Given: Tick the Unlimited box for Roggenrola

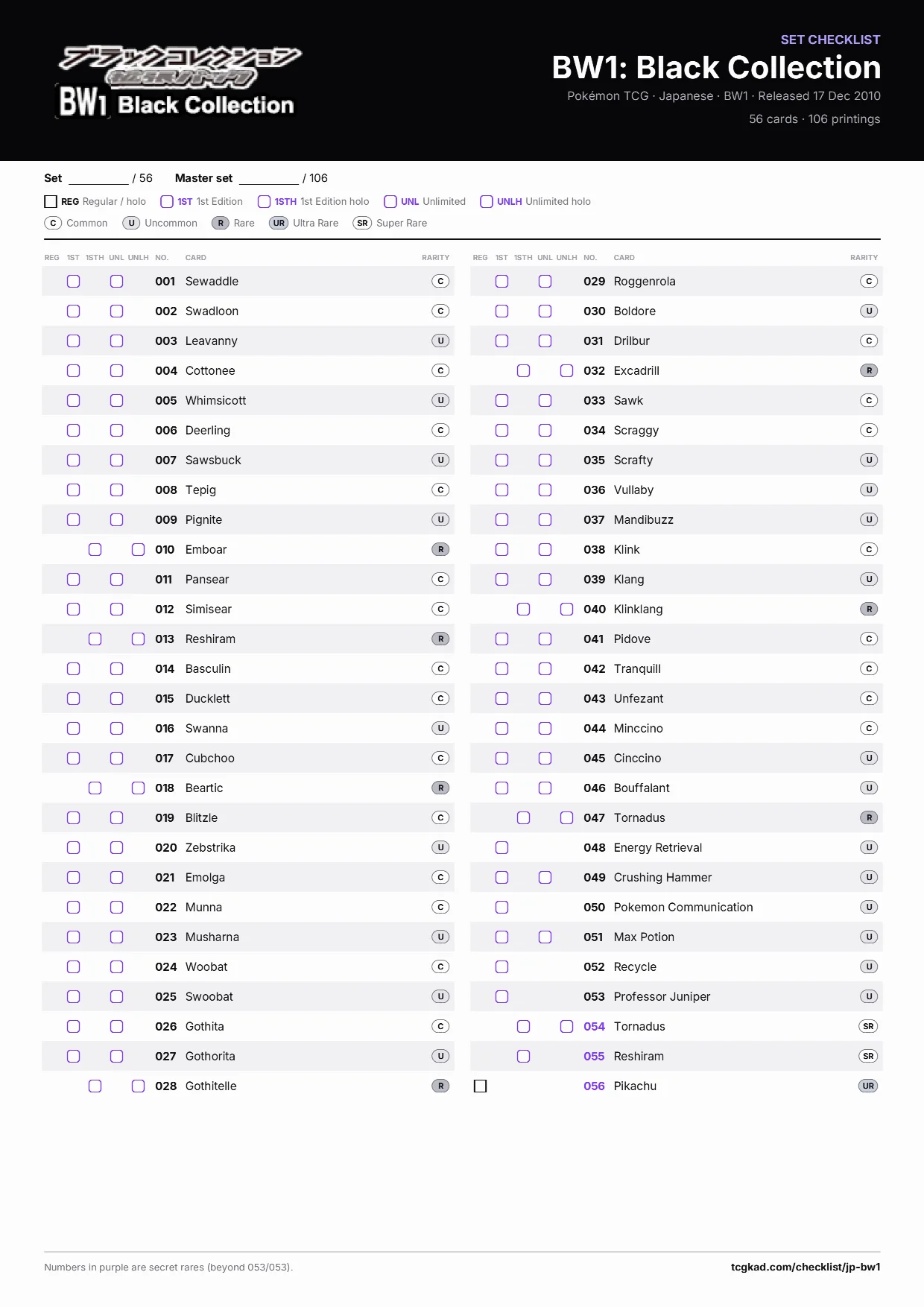Looking at the screenshot, I should pyautogui.click(x=545, y=281).
